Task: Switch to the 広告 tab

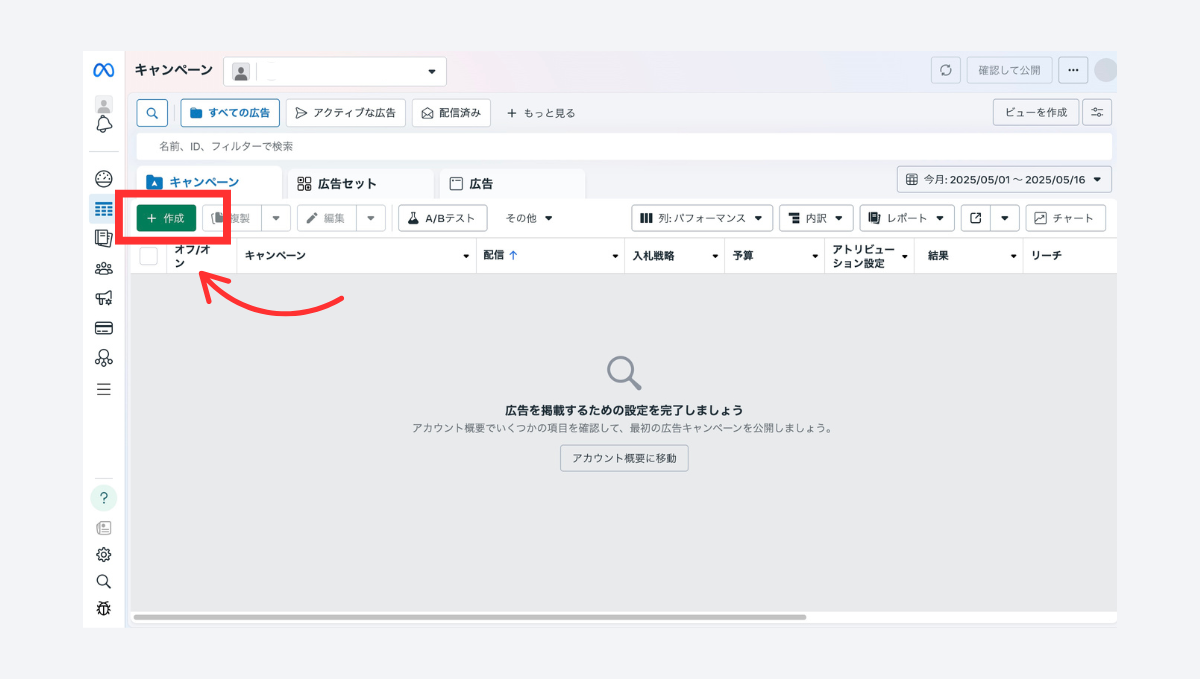Action: pos(512,184)
